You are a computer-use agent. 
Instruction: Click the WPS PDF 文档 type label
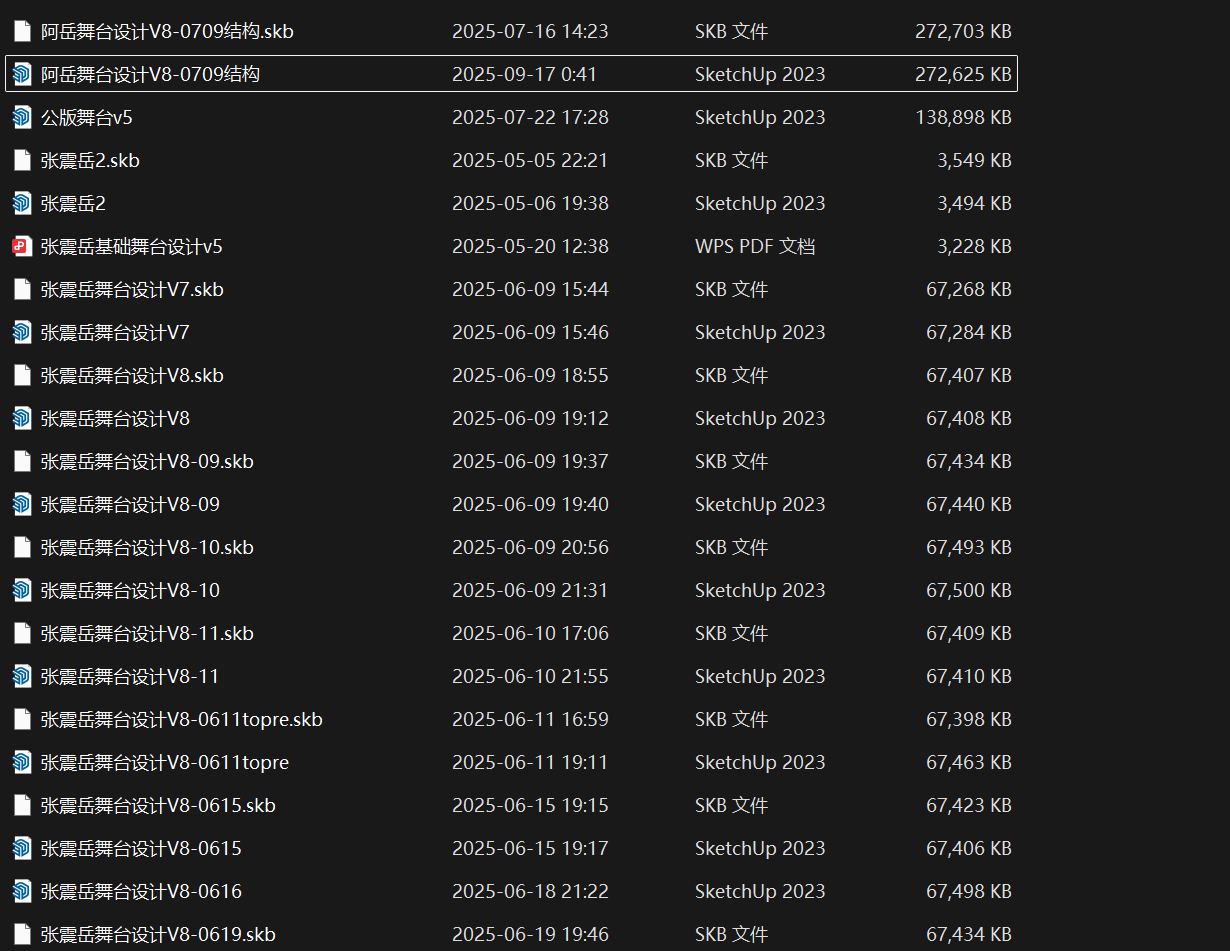pos(755,246)
